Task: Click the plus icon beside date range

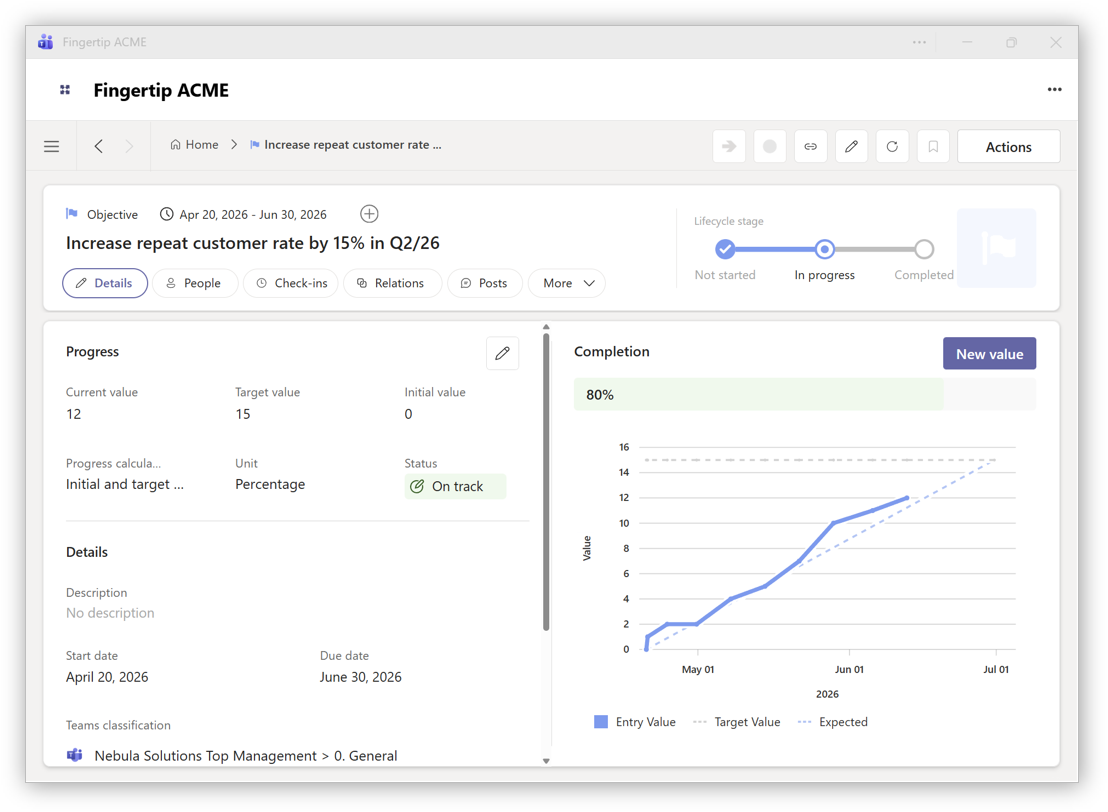Action: point(369,214)
